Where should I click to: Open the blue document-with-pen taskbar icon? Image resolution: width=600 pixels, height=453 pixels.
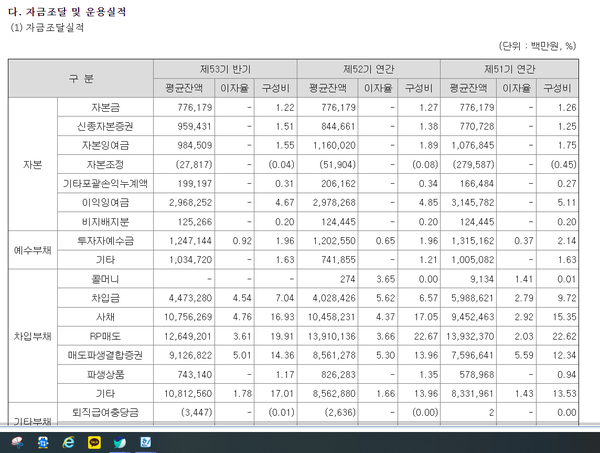[145, 443]
